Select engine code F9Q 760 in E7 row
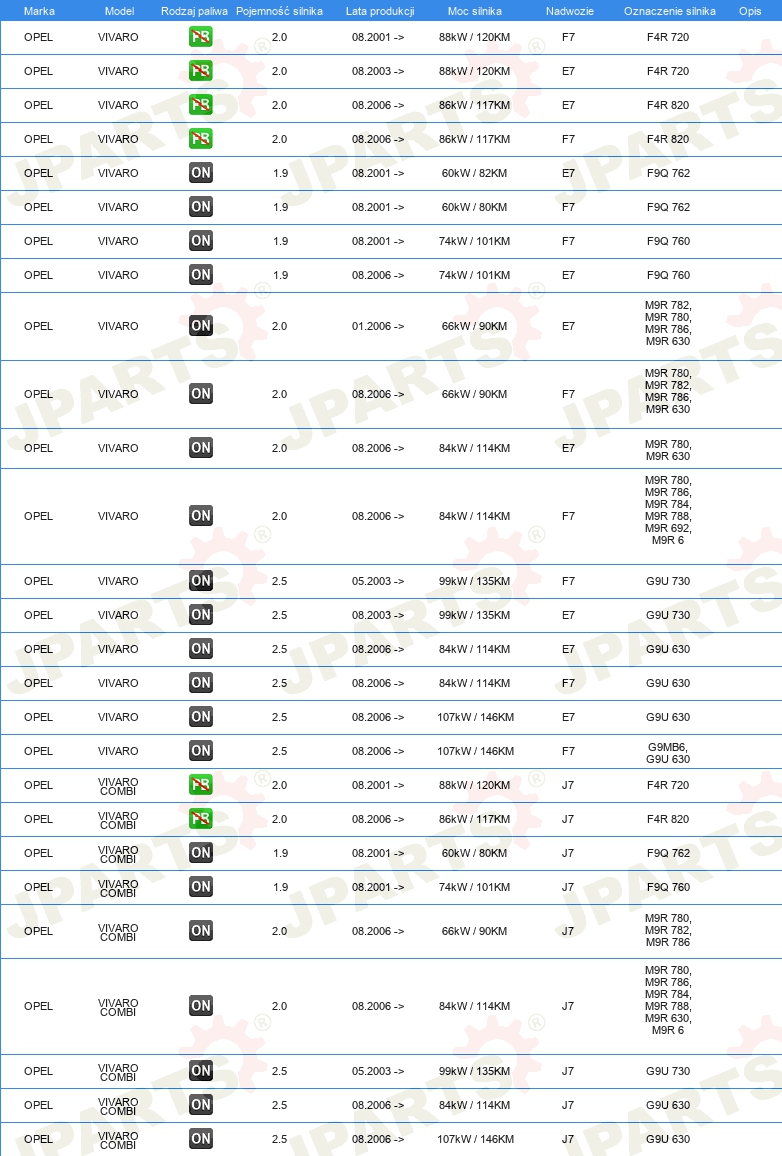The height and width of the screenshot is (1156, 782). pos(668,275)
